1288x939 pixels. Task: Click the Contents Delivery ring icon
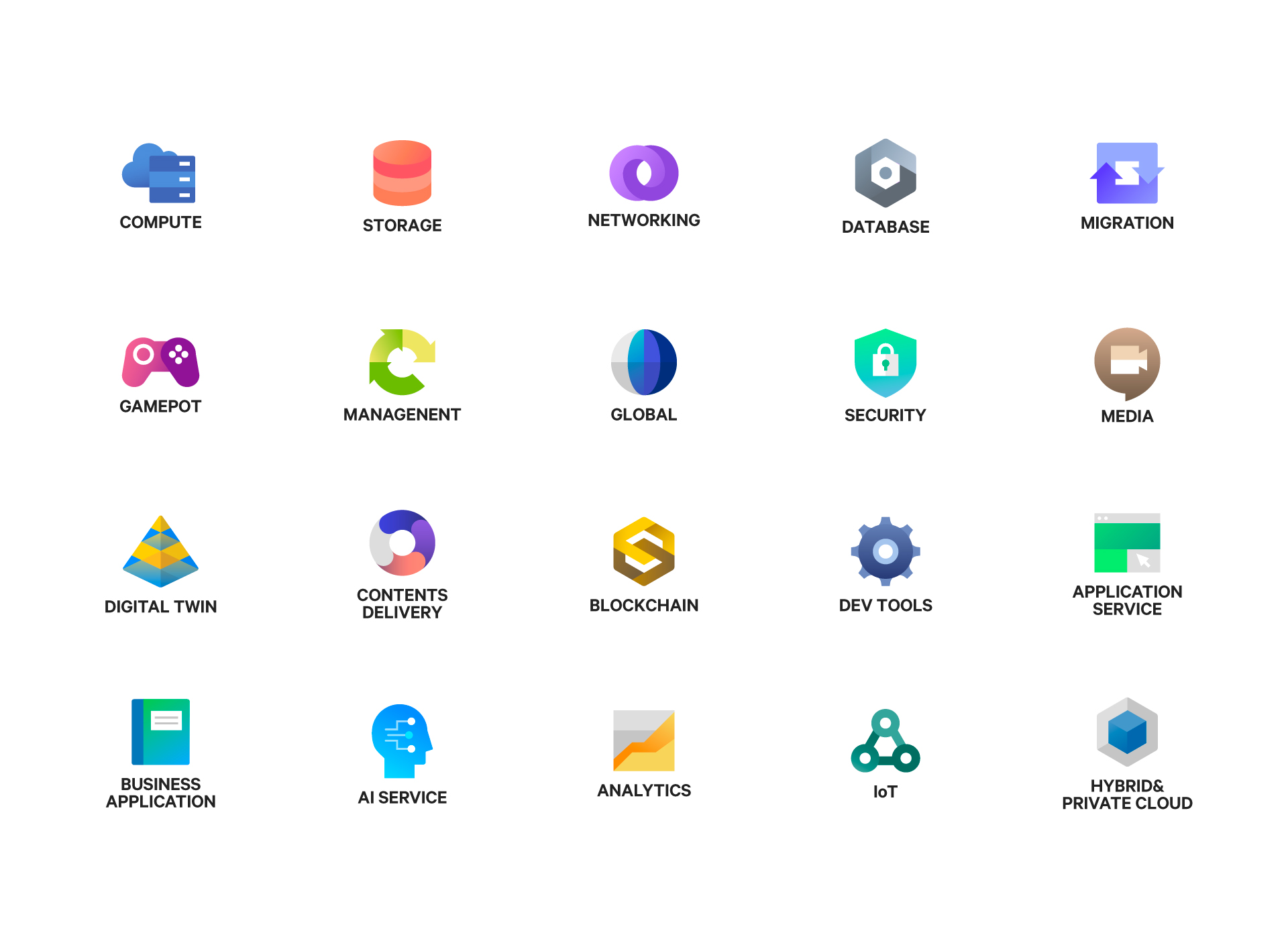(x=402, y=543)
